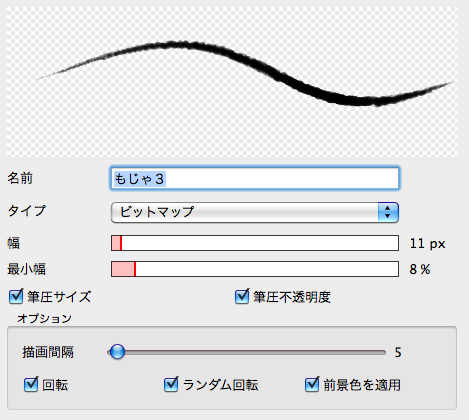Image resolution: width=469 pixels, height=420 pixels.
Task: Click the 名前 name field containing もじゃ3
Action: point(255,179)
